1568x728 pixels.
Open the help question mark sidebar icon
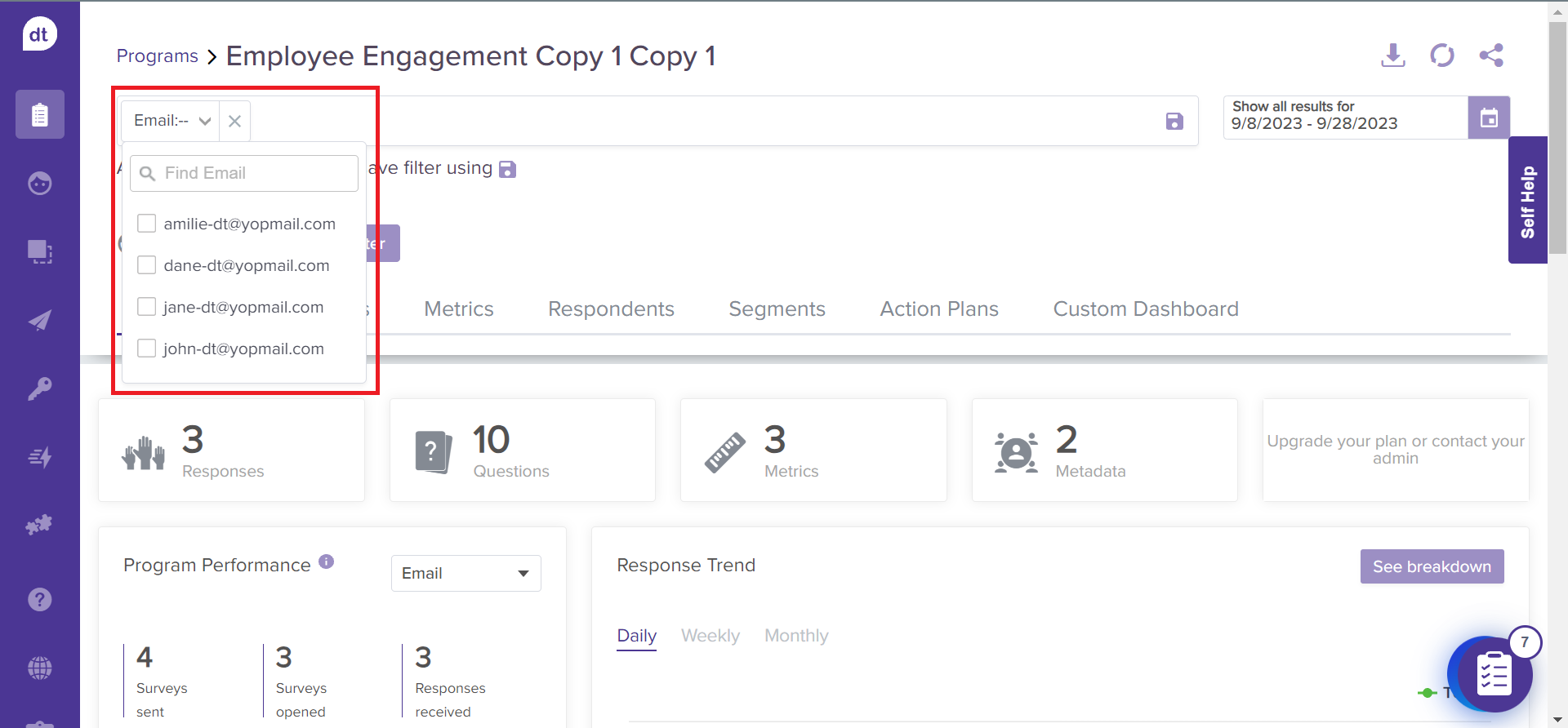click(39, 600)
